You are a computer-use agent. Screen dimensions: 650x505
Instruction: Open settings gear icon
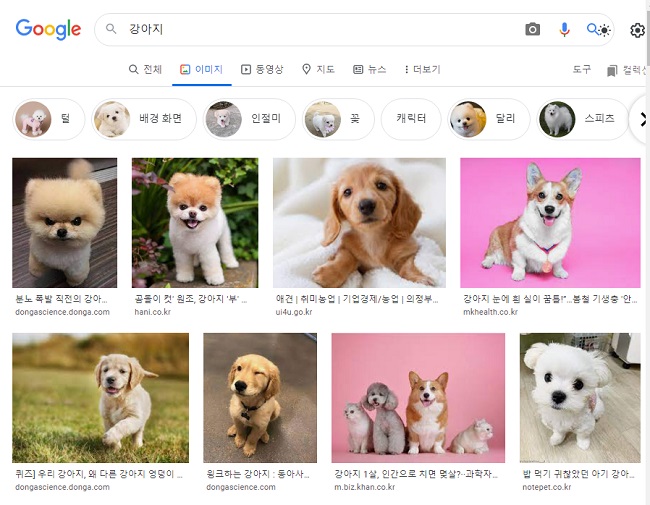coord(638,30)
